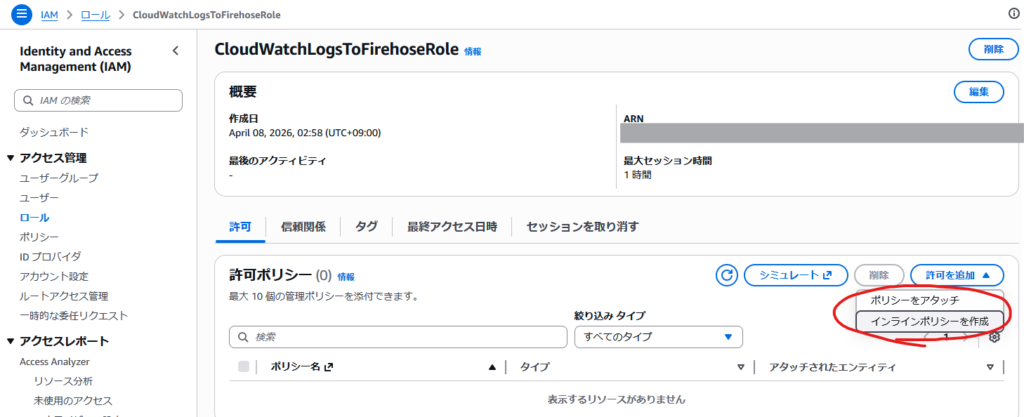1024x417 pixels.
Task: Click the 編集 button in the summary panel
Action: coord(979,92)
